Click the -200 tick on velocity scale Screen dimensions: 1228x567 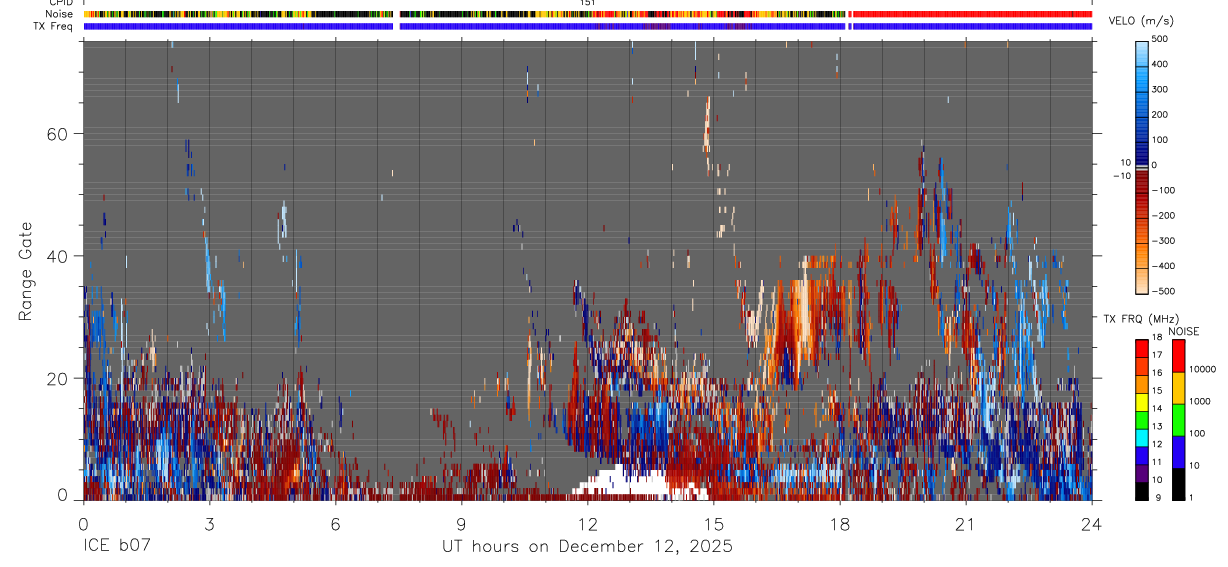[1164, 215]
